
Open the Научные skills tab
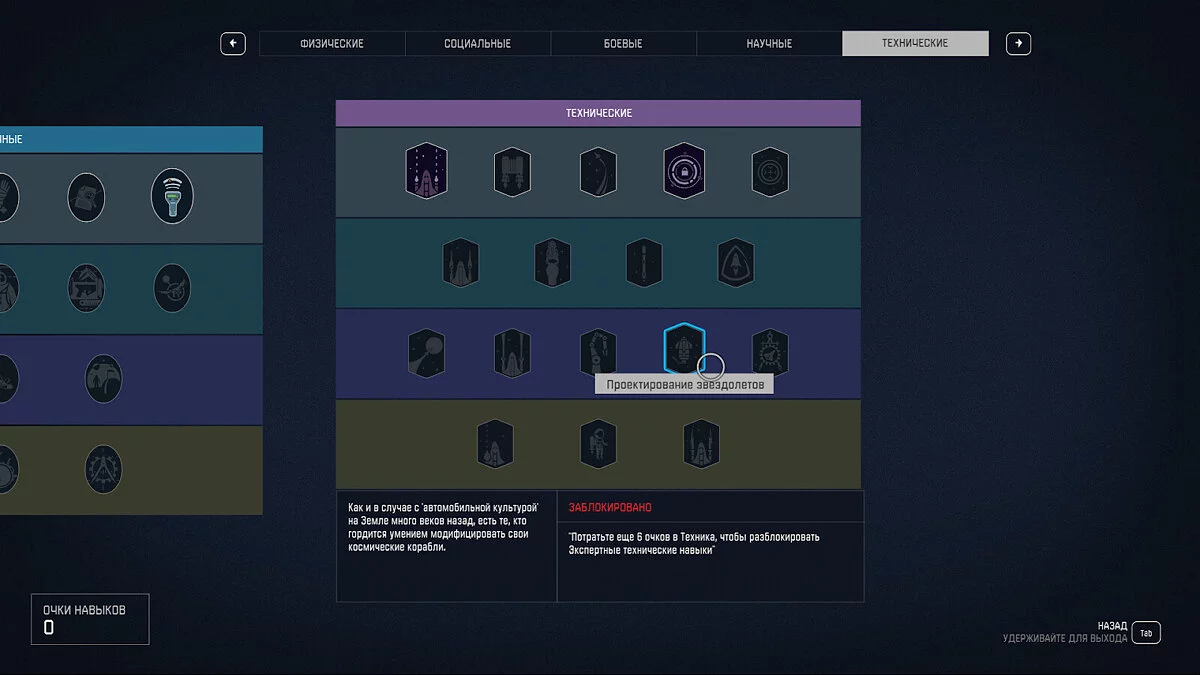(x=769, y=44)
